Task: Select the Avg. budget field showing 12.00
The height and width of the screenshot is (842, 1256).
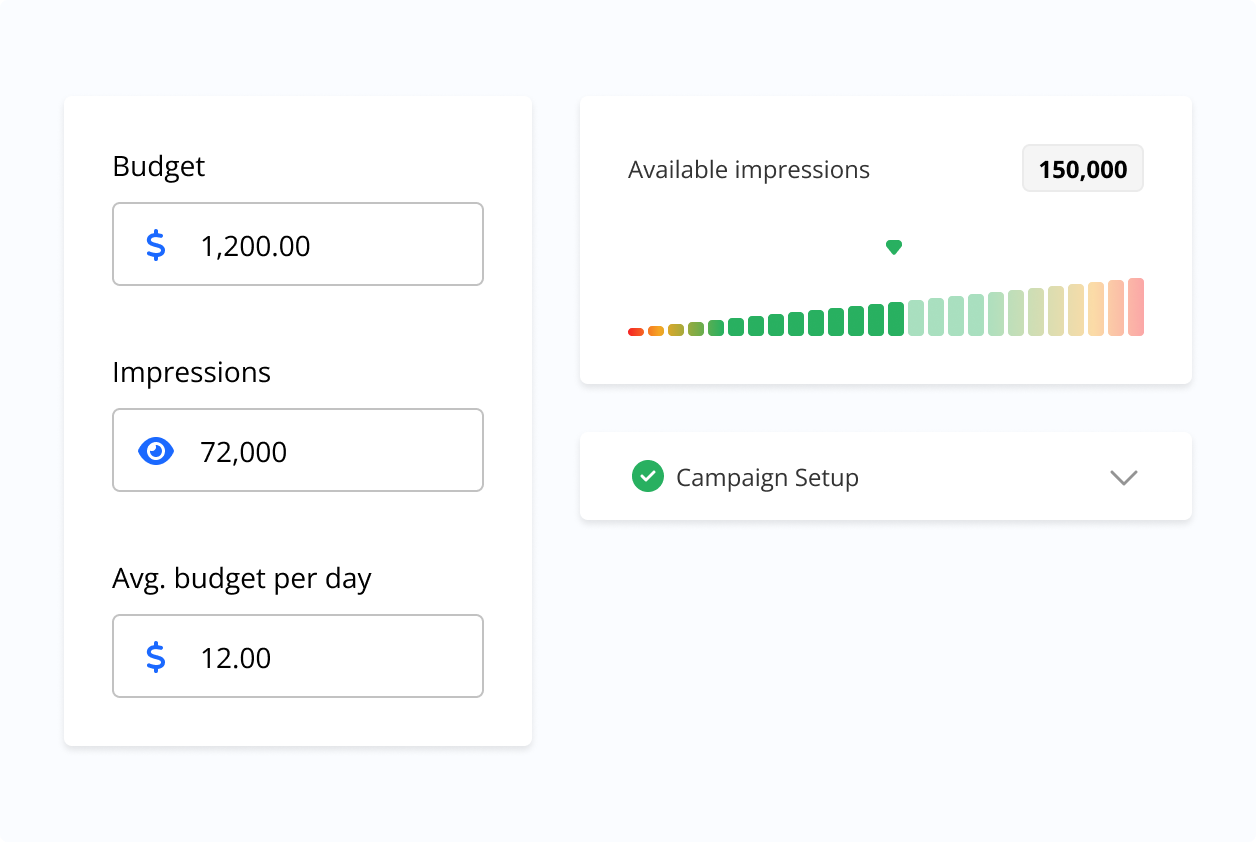Action: tap(320, 657)
